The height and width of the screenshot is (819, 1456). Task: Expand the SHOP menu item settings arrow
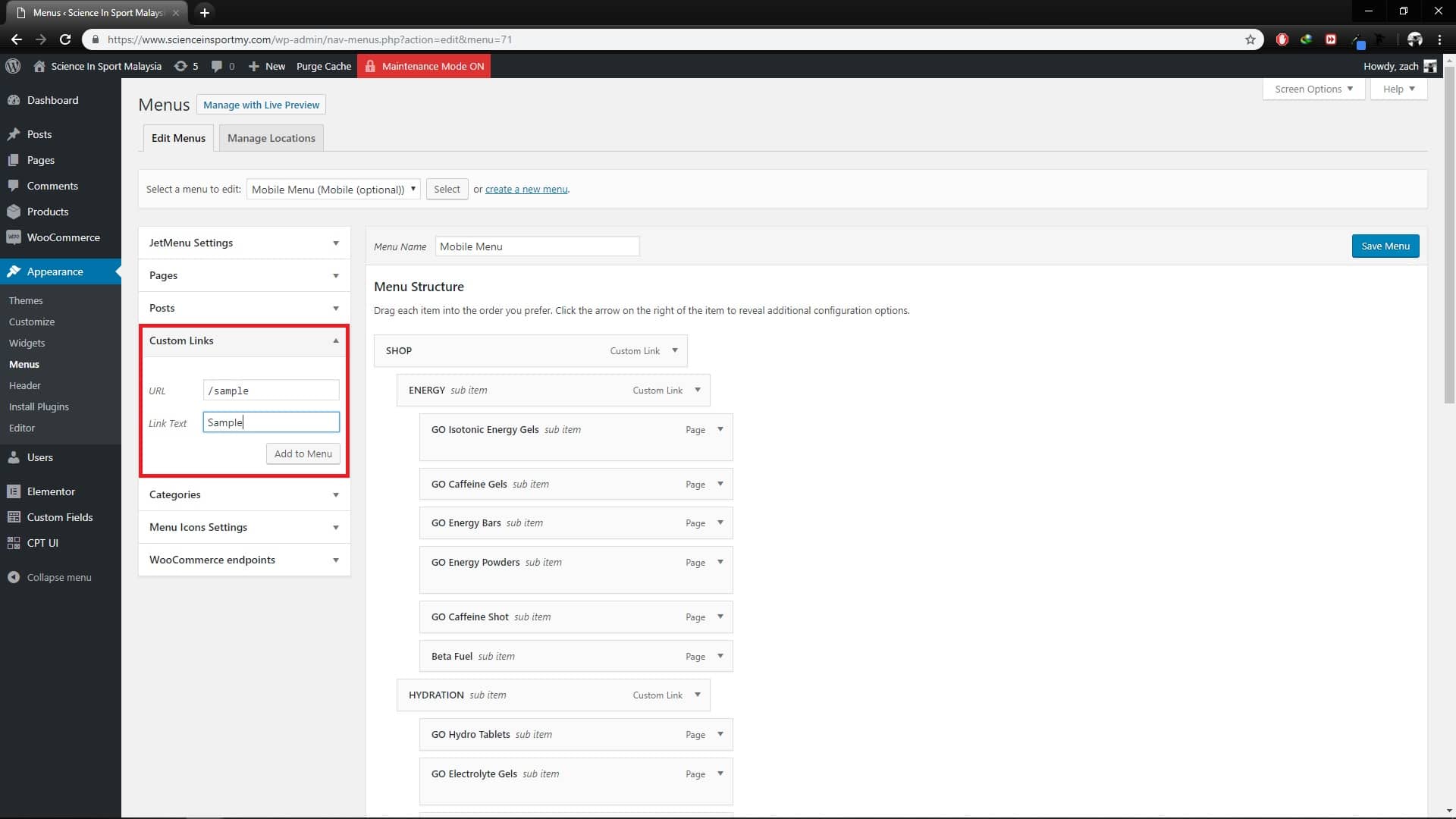674,350
